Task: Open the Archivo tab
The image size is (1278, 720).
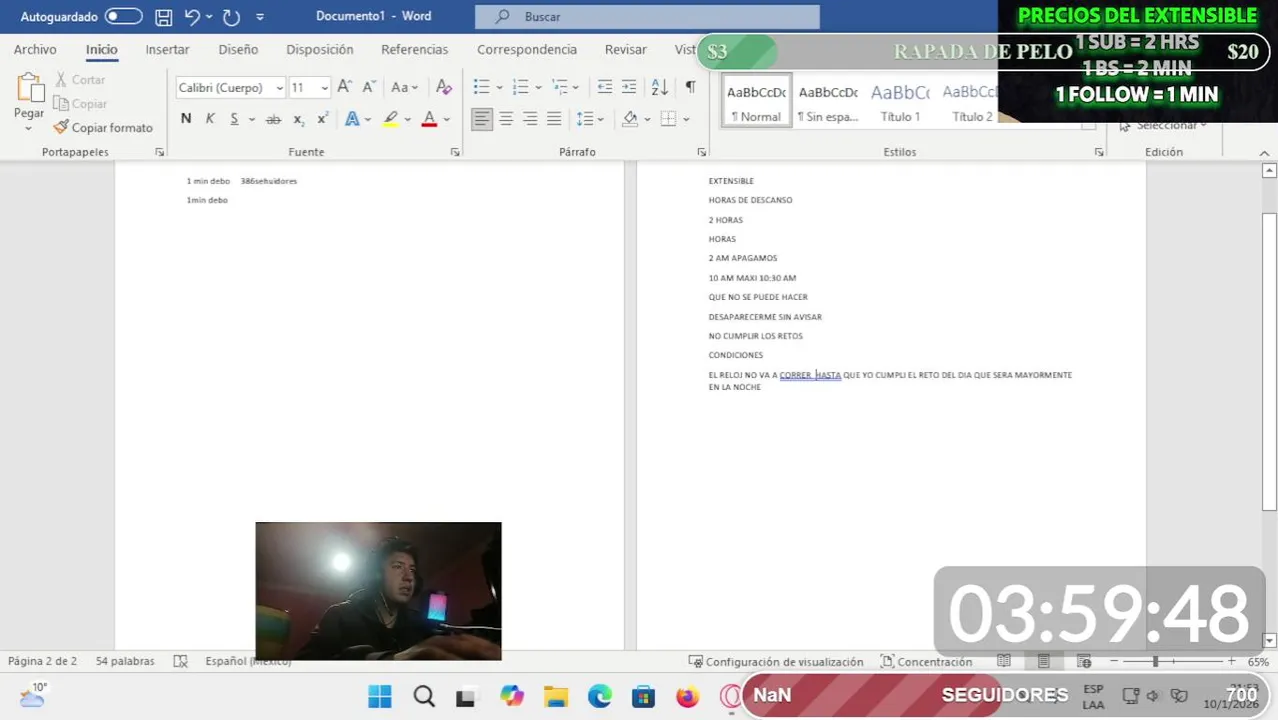Action: 35,49
